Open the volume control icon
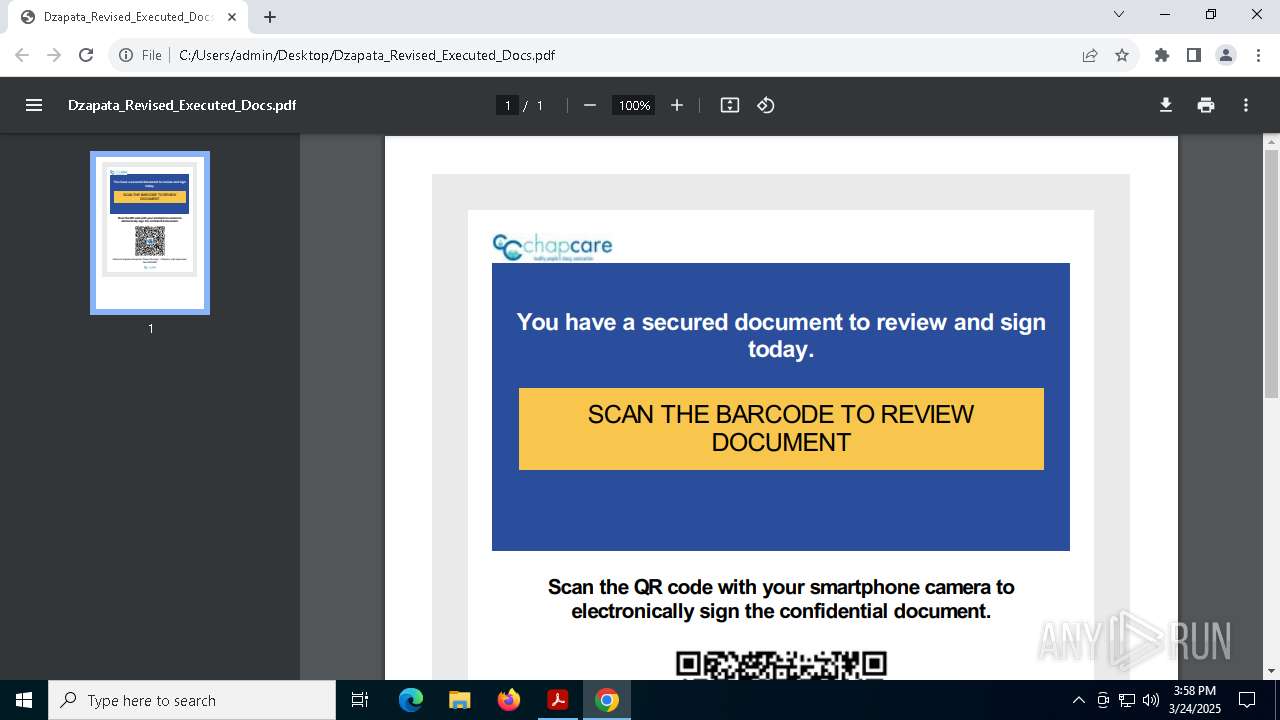 click(1151, 700)
